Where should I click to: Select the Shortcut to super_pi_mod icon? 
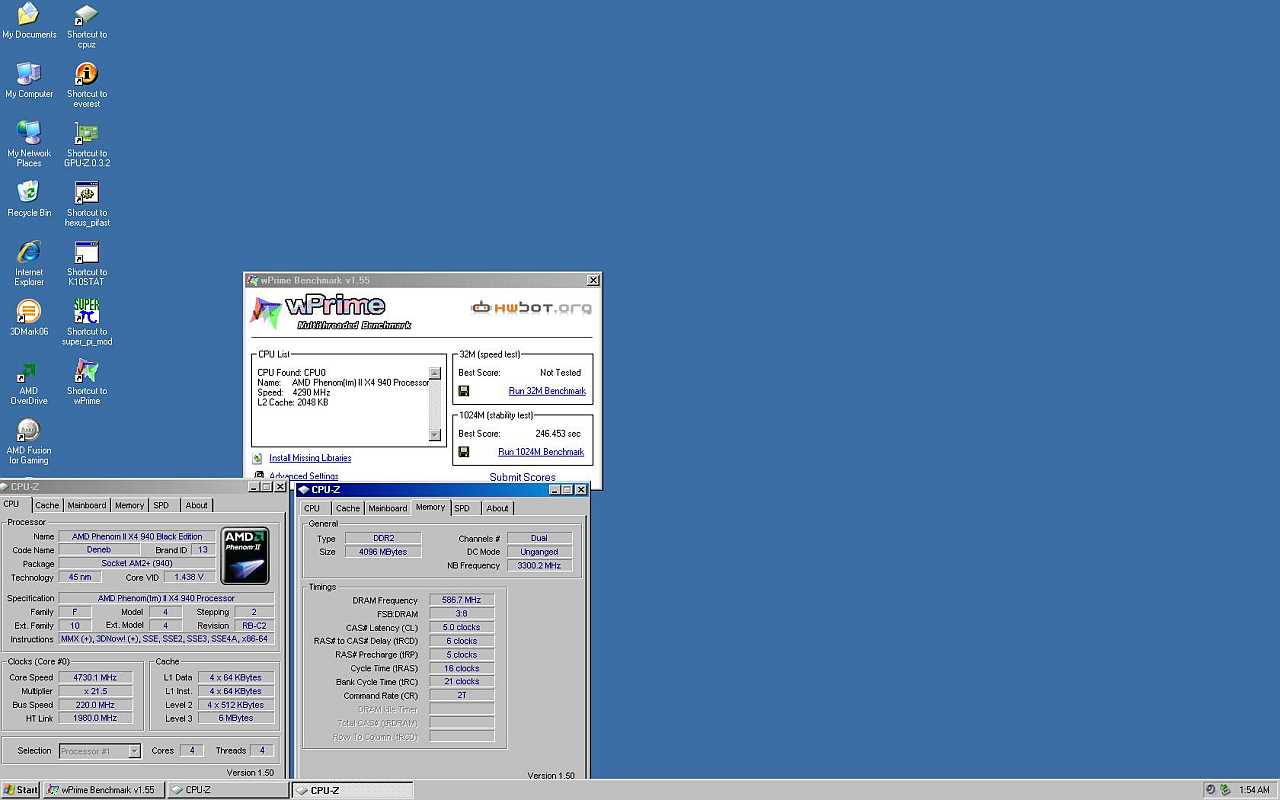[87, 323]
